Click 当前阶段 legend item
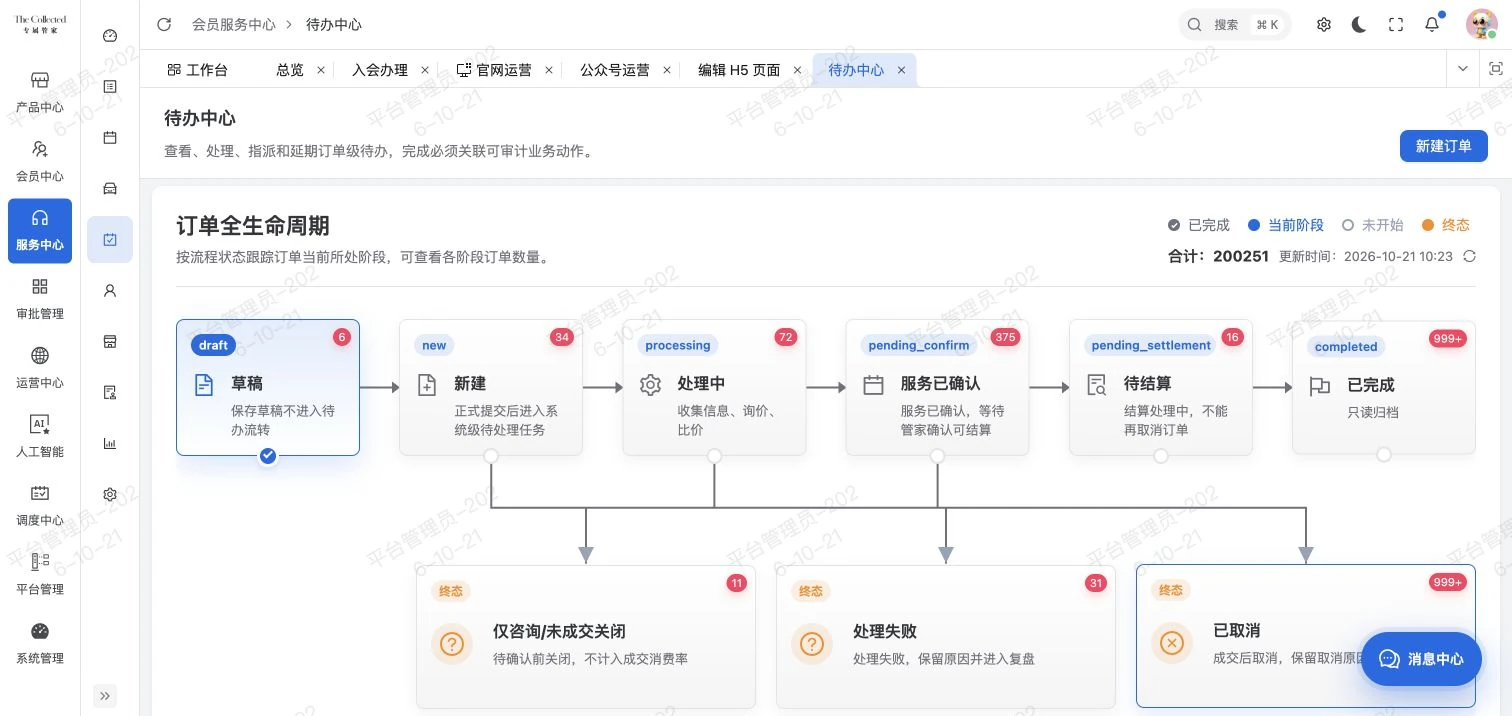The image size is (1512, 716). (x=1286, y=225)
